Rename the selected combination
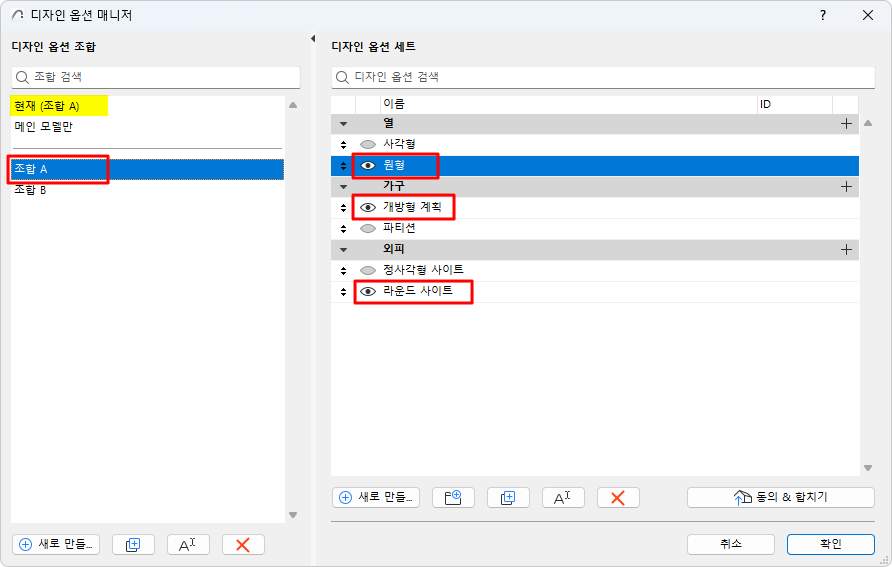 [188, 545]
